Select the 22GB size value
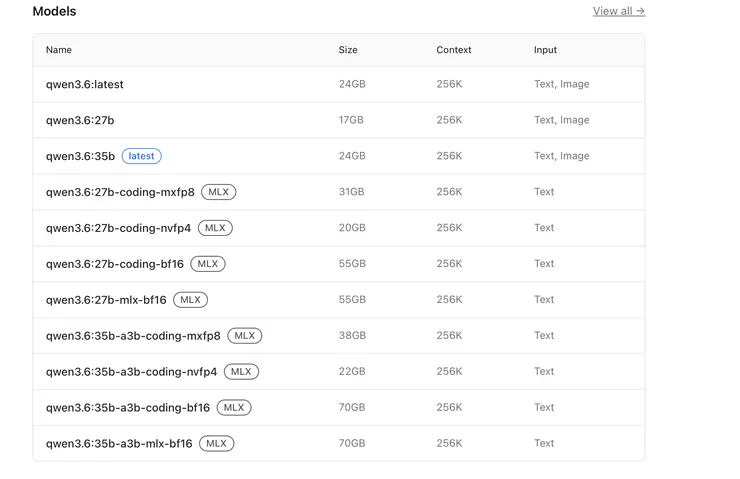The image size is (740, 479). tap(352, 371)
